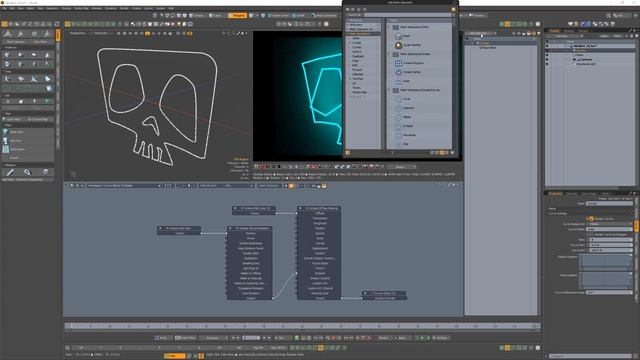Click the timeline scrub bar
The width and height of the screenshot is (640, 360).
point(302,326)
